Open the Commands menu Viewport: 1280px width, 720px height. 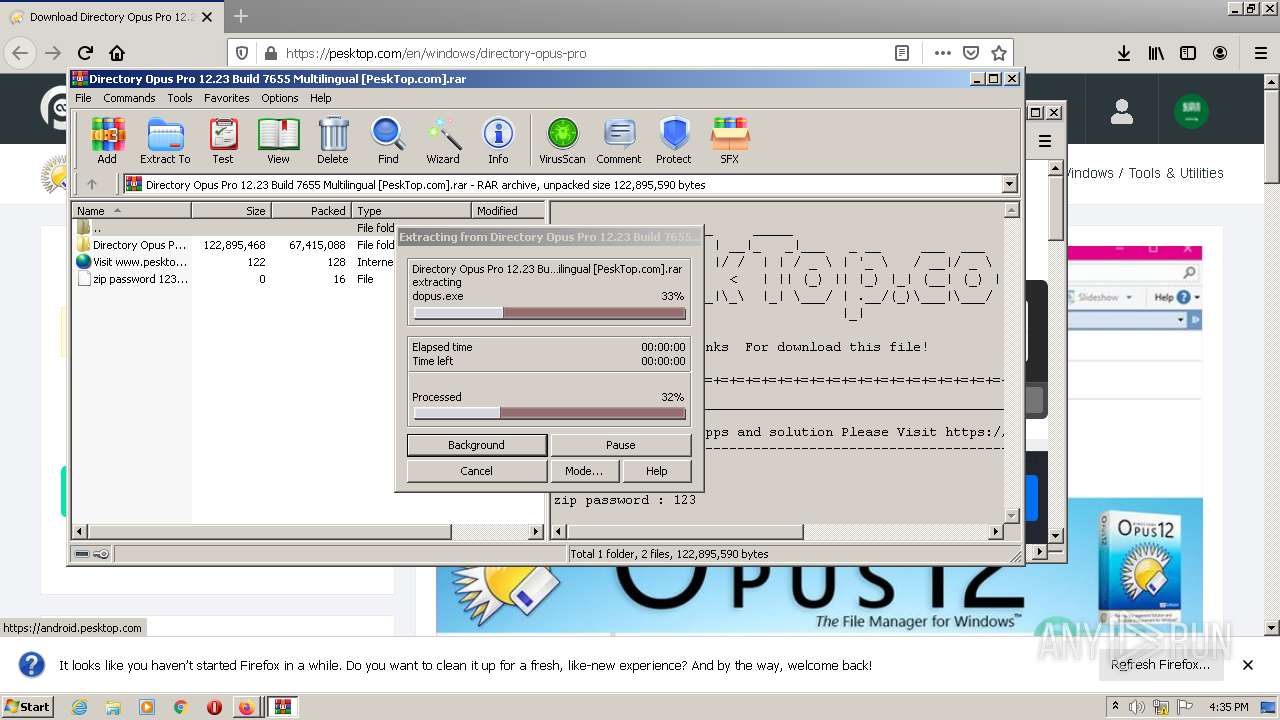point(129,98)
